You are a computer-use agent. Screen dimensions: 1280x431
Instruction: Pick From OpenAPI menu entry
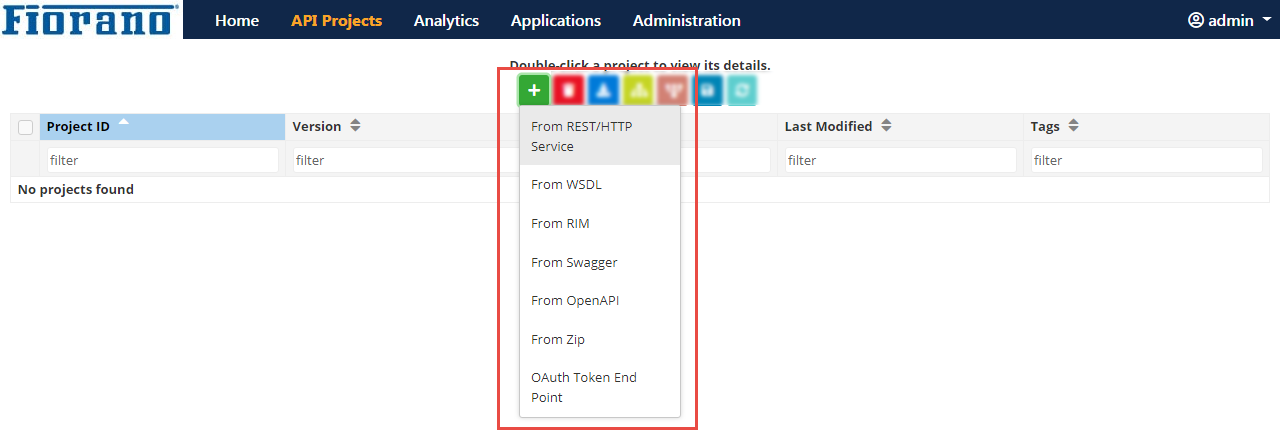(600, 301)
